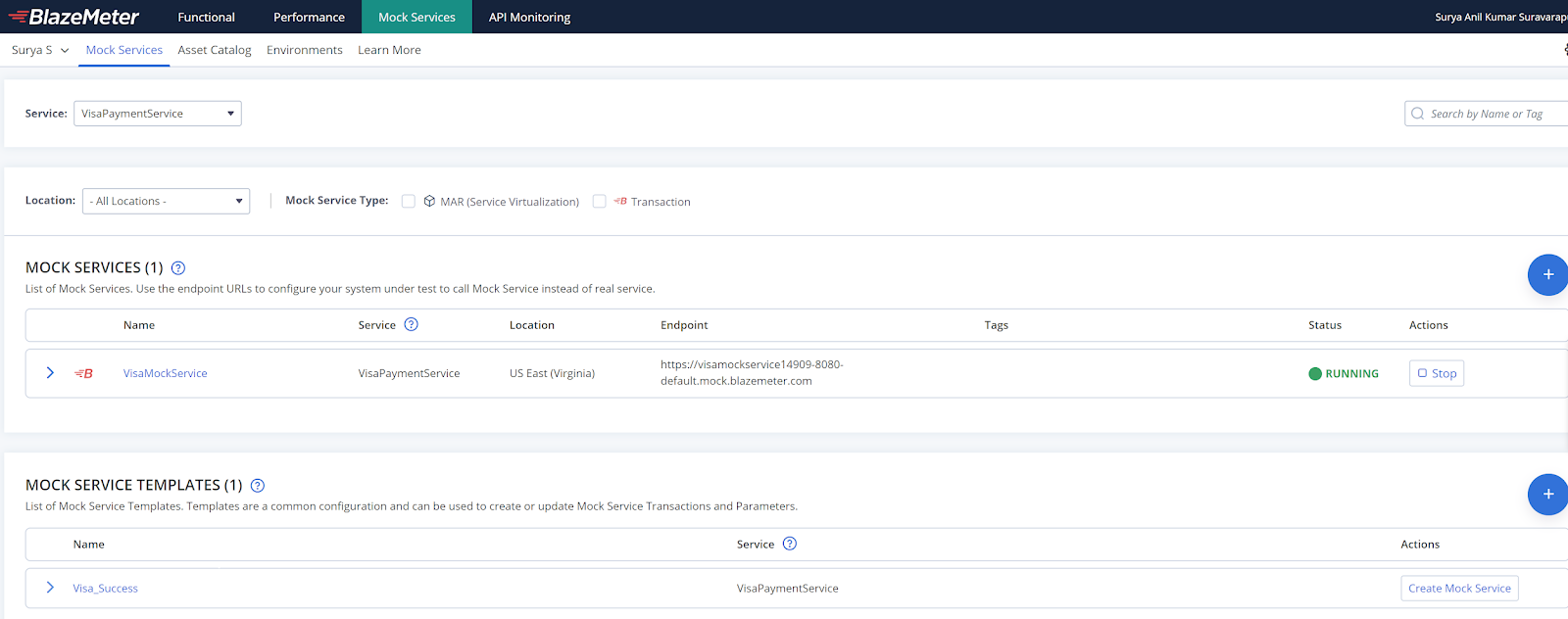Viewport: 1568px width, 619px height.
Task: Click the Name column header in mock services table
Action: point(139,325)
